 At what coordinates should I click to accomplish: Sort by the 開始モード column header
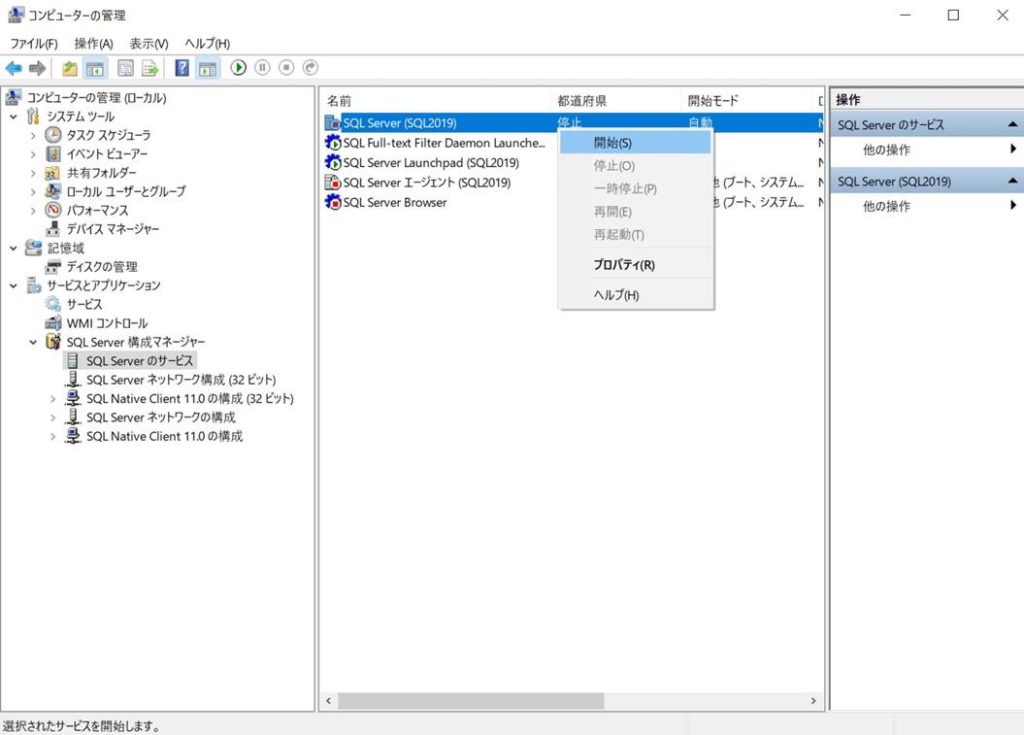(747, 101)
